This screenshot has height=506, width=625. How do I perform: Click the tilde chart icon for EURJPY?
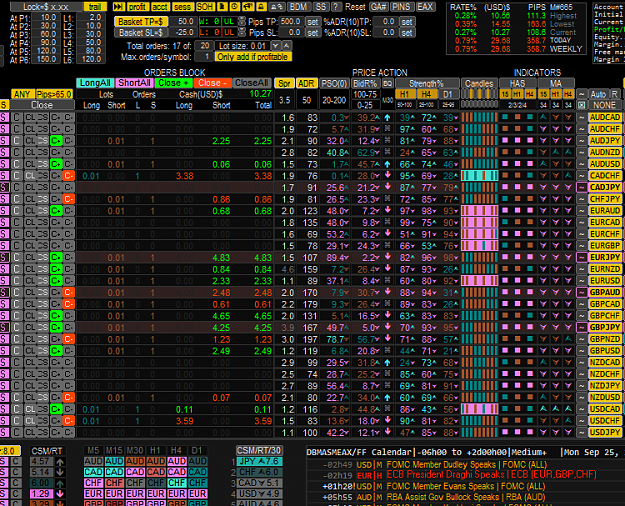point(582,258)
